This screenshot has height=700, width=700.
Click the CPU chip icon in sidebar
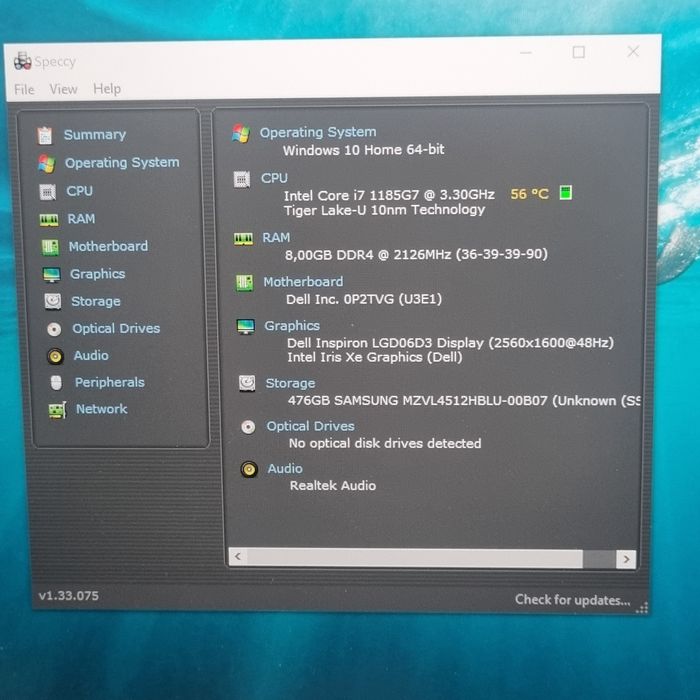[x=48, y=192]
